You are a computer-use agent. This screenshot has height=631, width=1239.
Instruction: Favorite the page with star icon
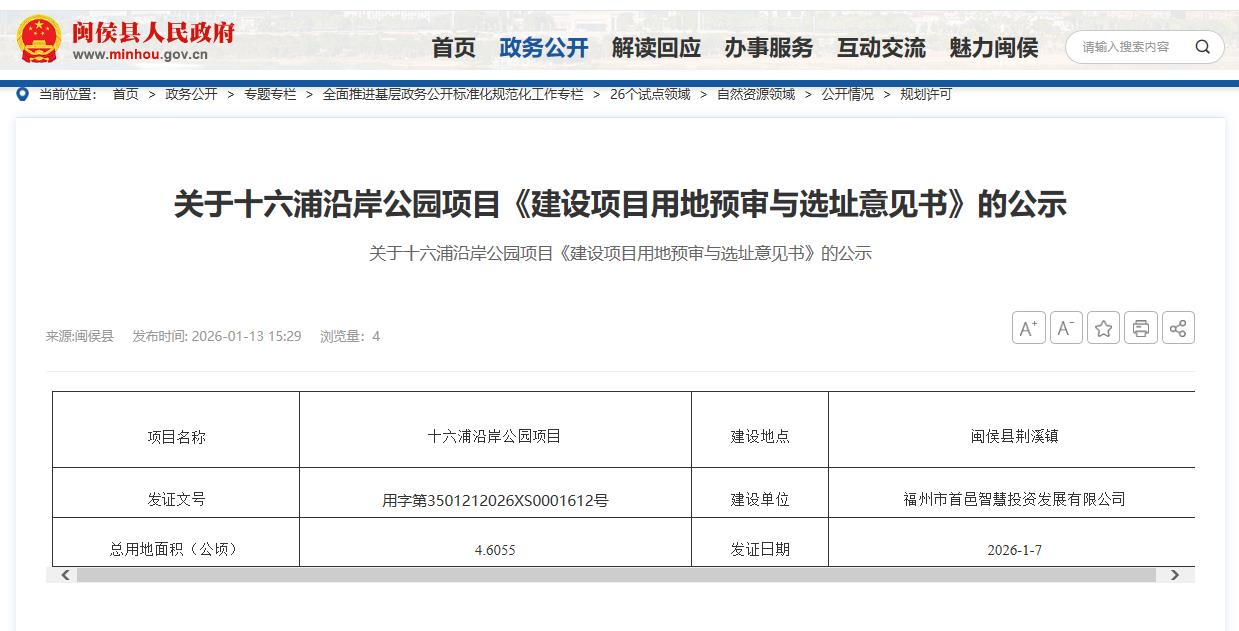pyautogui.click(x=1103, y=328)
